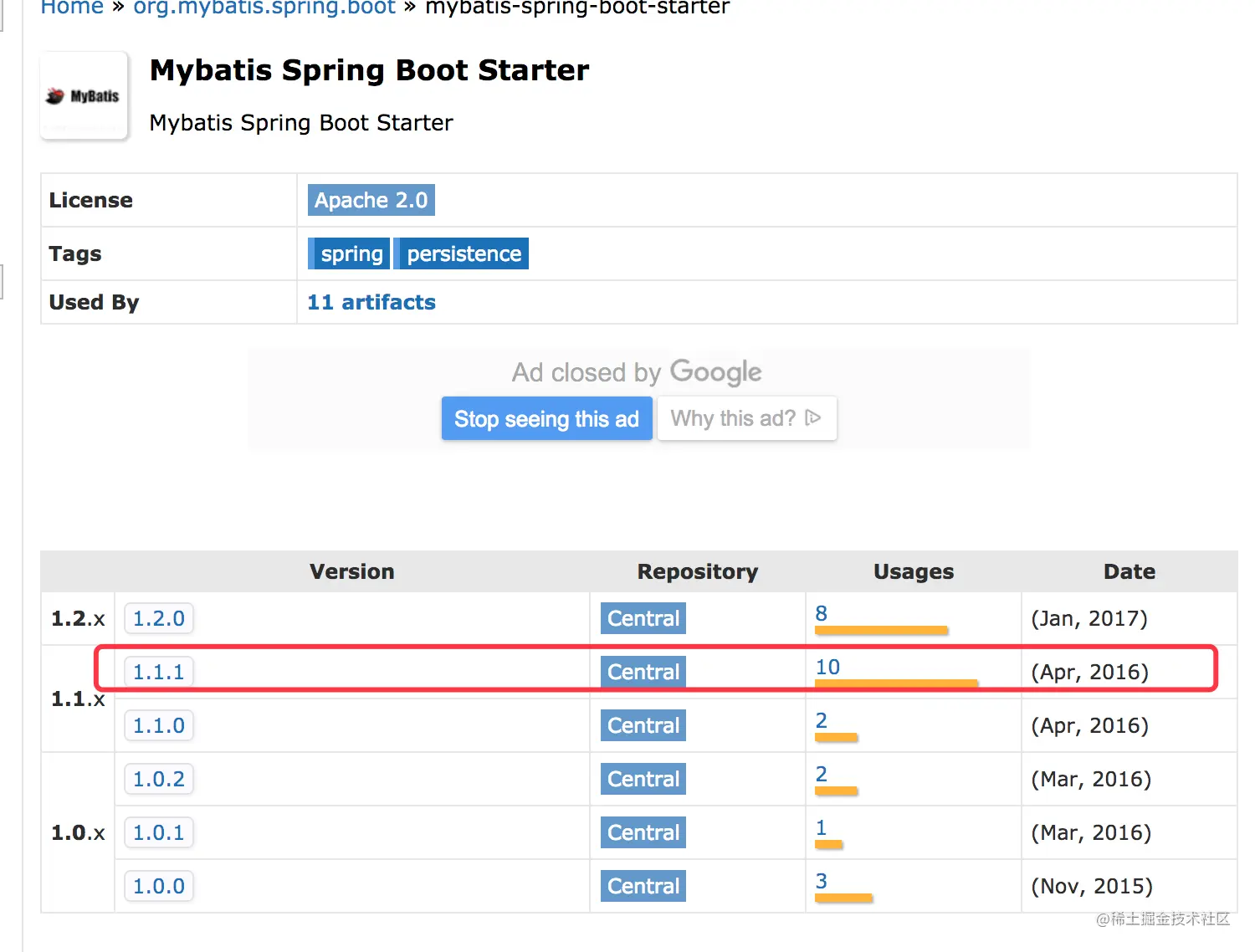
Task: Select the (Mar, 2016) date for version 1.0.1
Action: [1091, 832]
